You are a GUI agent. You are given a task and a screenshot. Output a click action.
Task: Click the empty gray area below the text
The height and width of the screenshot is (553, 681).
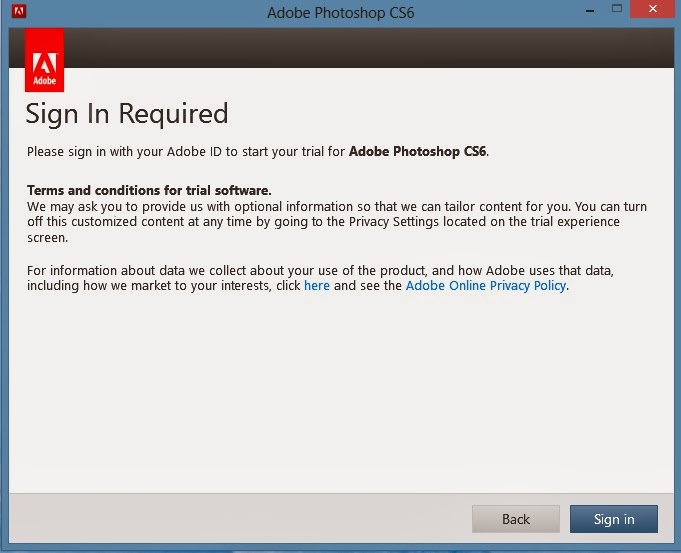click(x=340, y=400)
